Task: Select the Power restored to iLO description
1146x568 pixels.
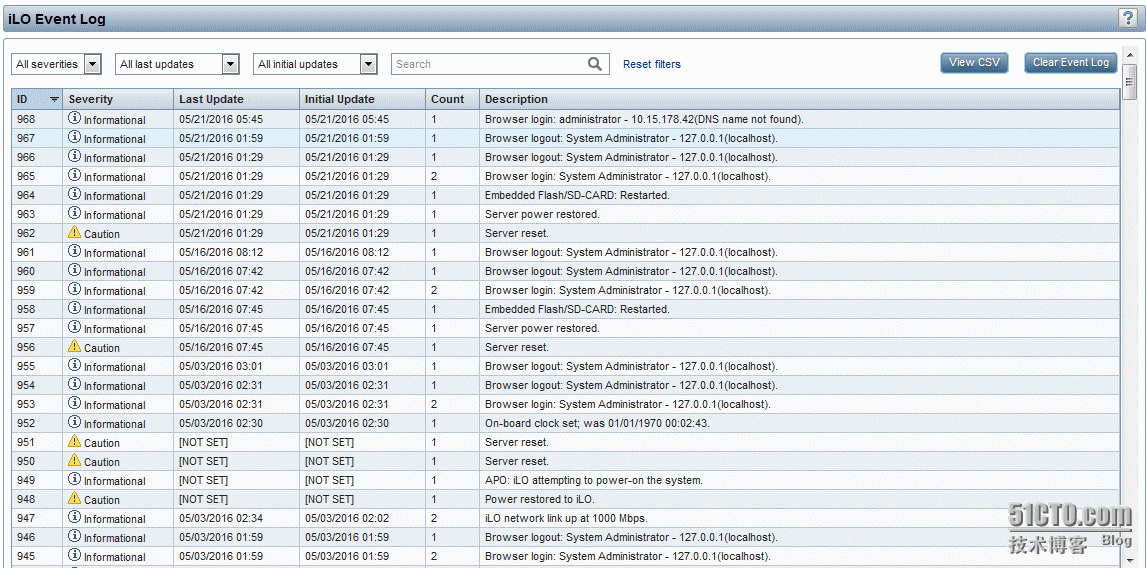Action: [x=539, y=499]
